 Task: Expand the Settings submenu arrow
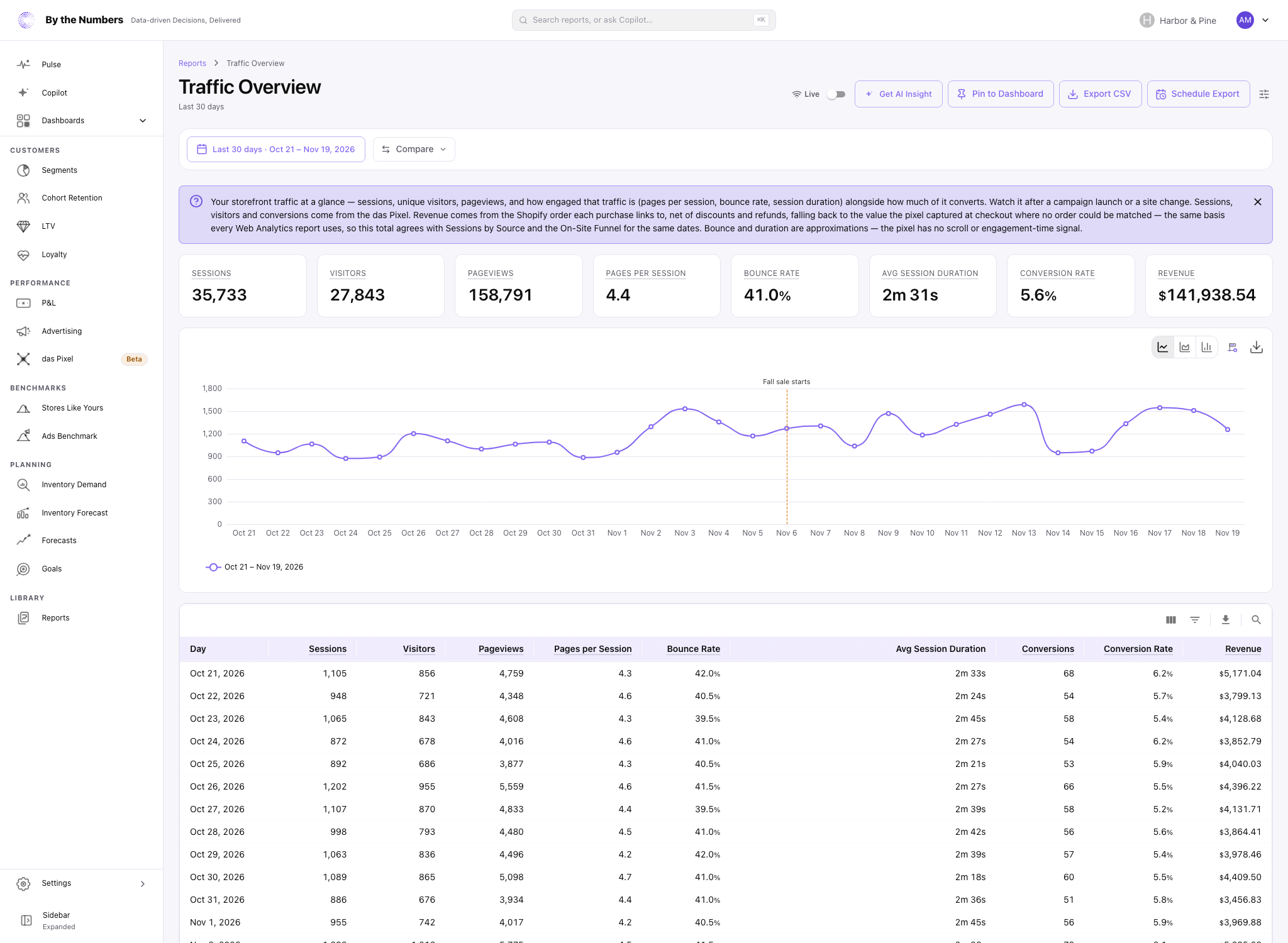pos(143,884)
